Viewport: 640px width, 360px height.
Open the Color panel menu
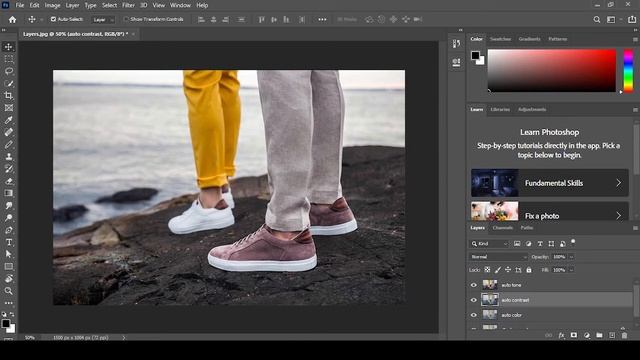(635, 40)
